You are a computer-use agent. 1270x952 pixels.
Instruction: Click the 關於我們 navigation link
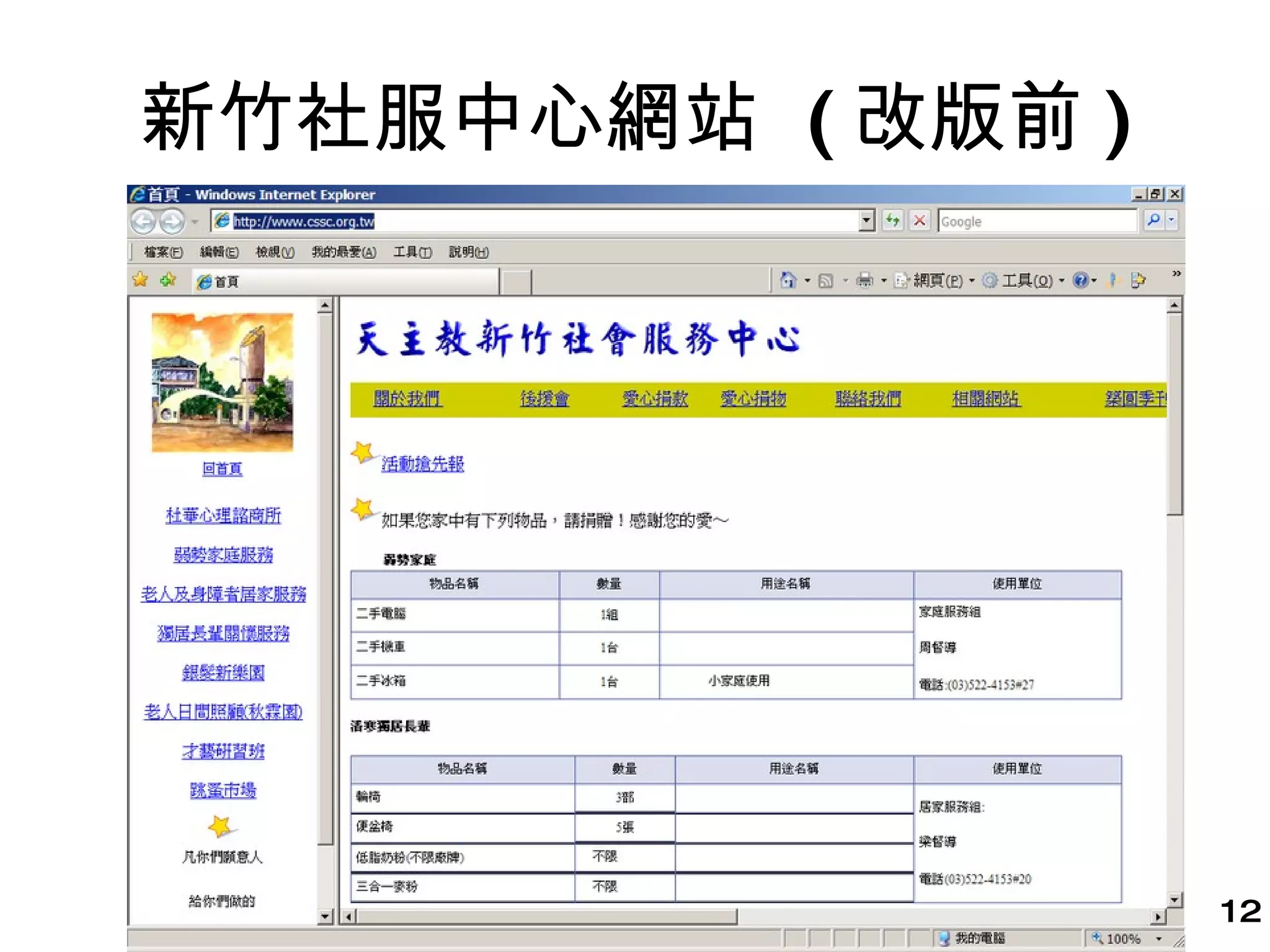click(407, 399)
